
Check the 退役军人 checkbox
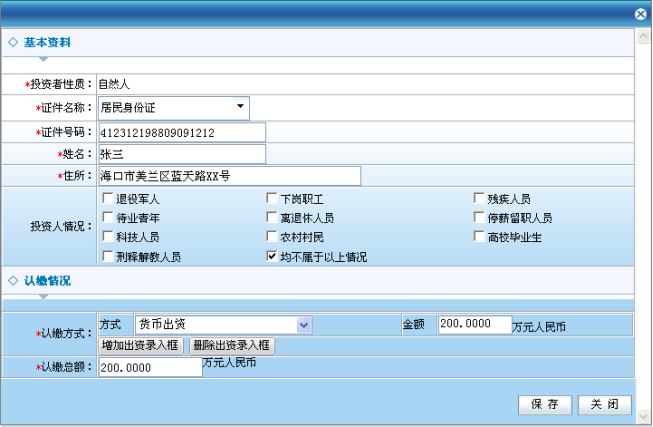107,199
